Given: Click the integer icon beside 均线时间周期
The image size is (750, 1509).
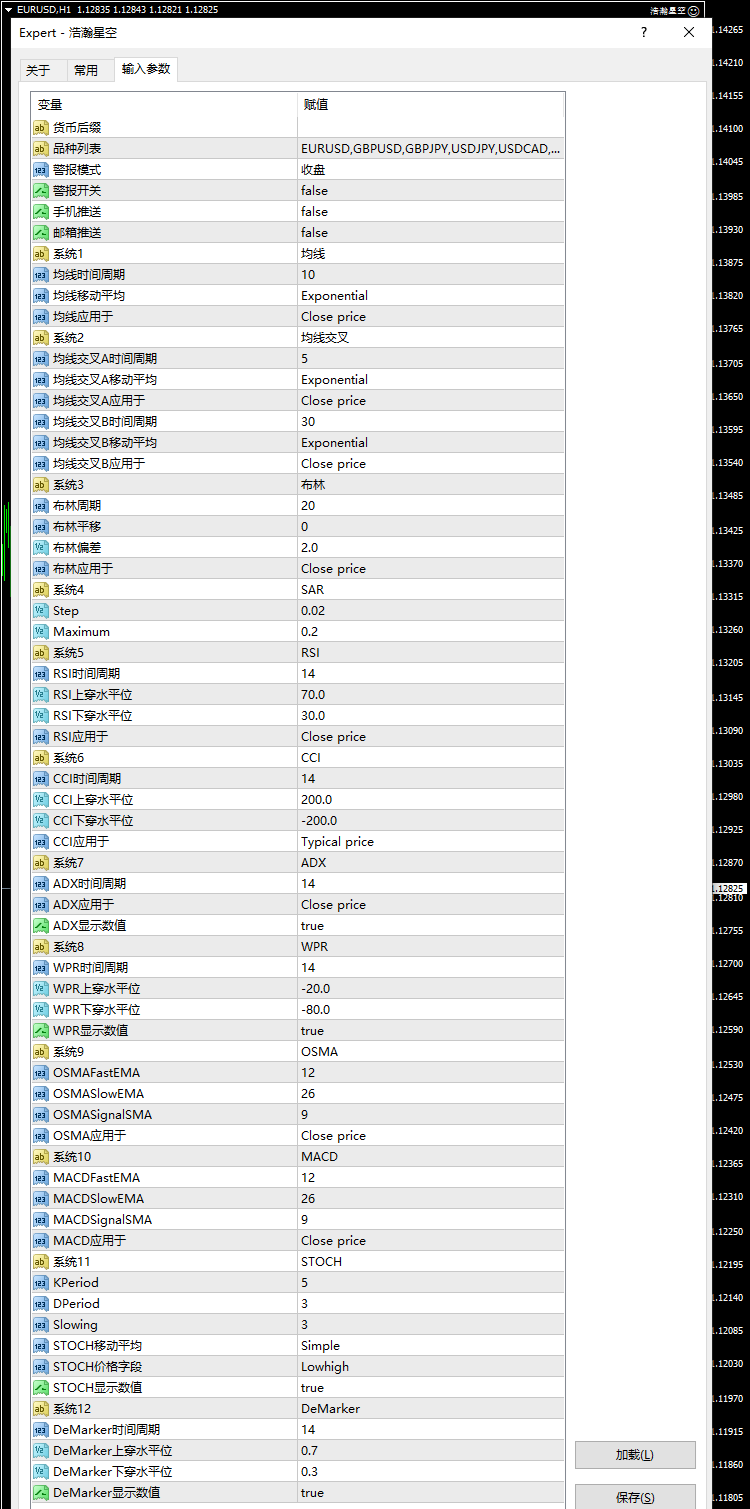Looking at the screenshot, I should pos(41,275).
